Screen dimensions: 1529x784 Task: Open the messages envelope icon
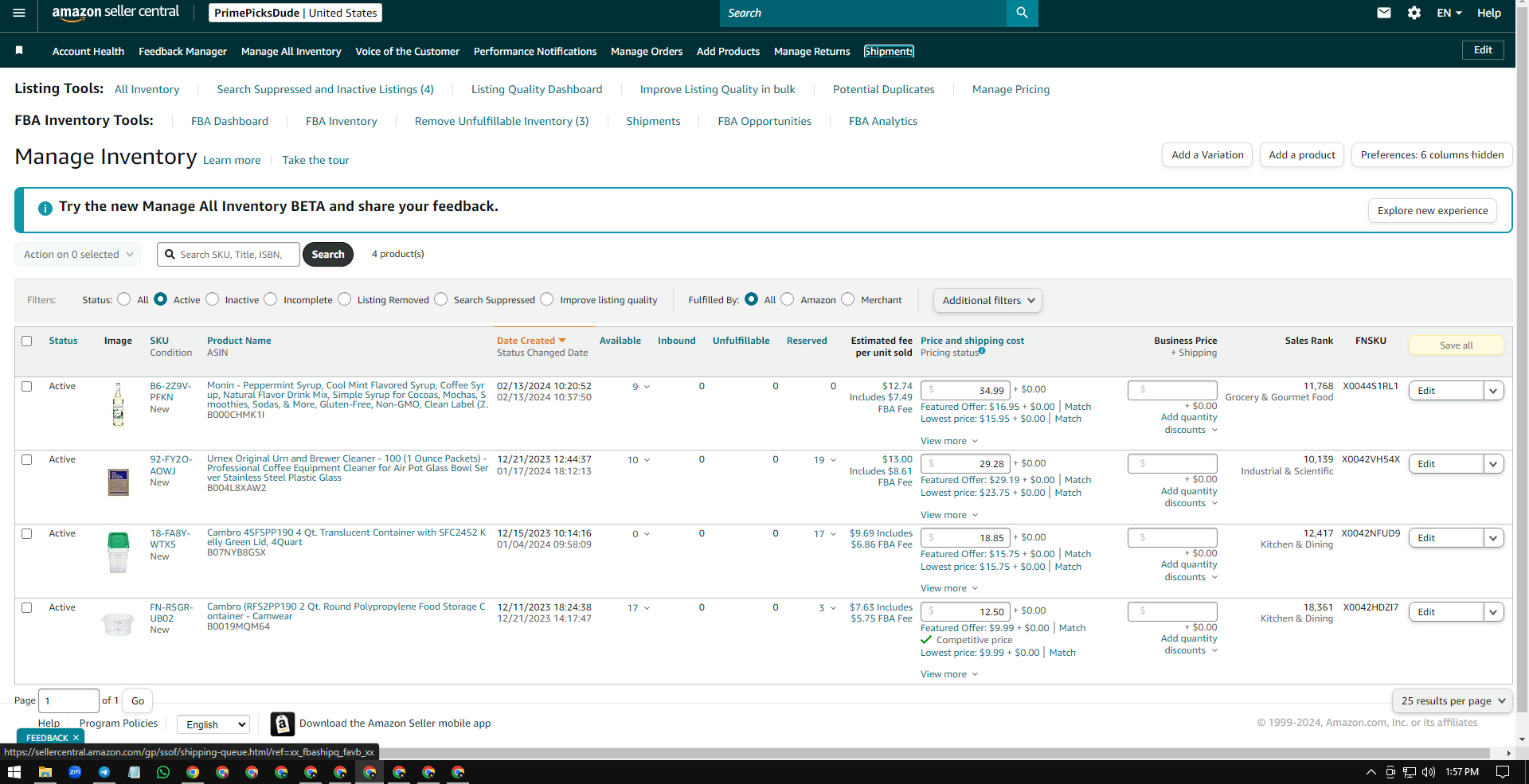click(x=1384, y=13)
